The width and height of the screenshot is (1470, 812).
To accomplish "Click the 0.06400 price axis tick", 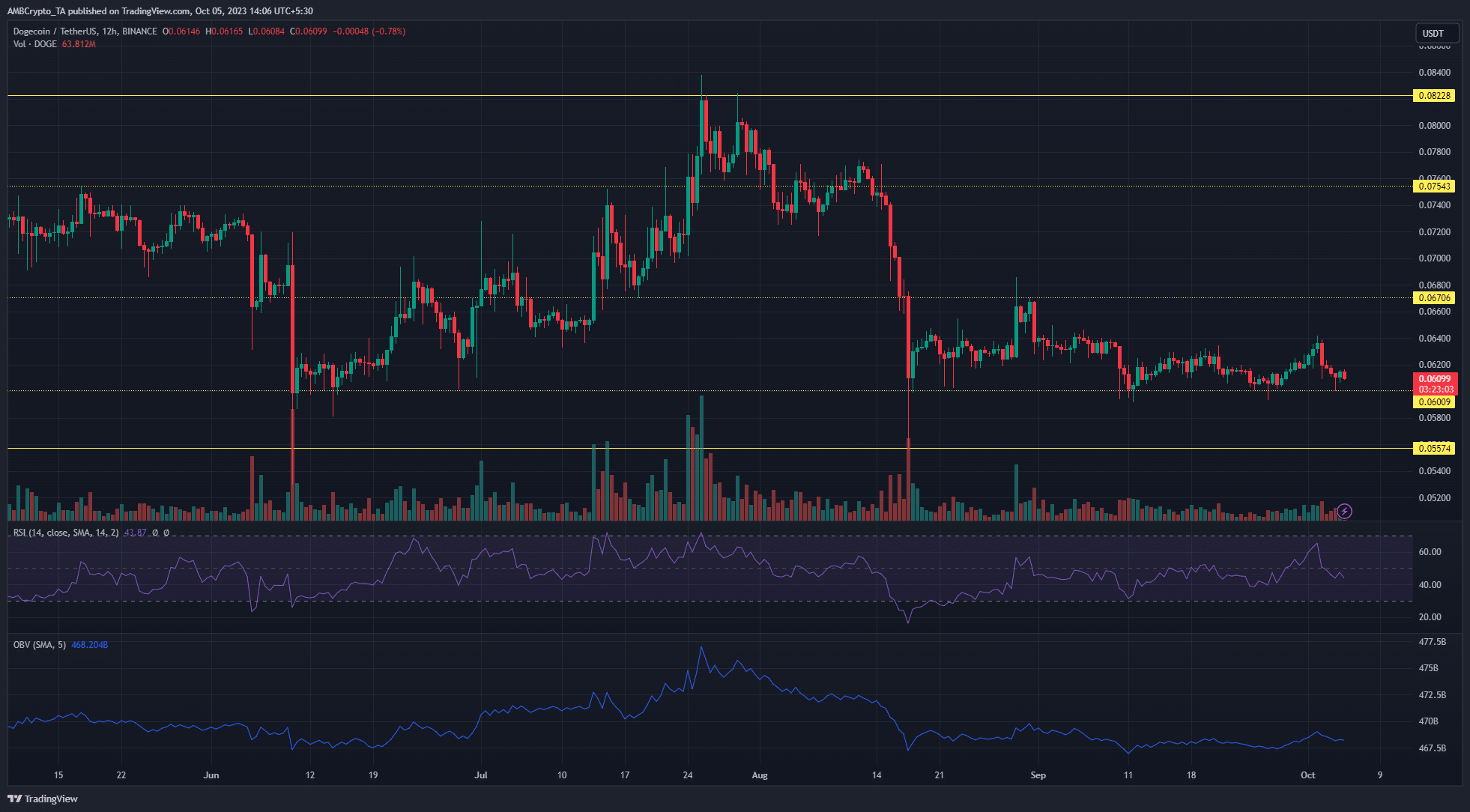I will coord(1434,339).
